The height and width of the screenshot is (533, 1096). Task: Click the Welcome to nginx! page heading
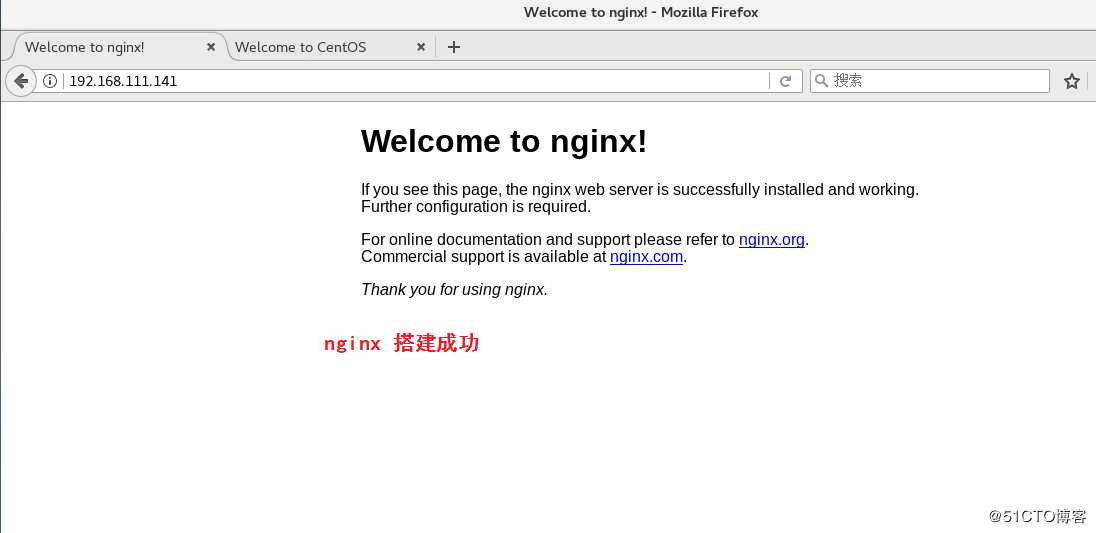[504, 141]
